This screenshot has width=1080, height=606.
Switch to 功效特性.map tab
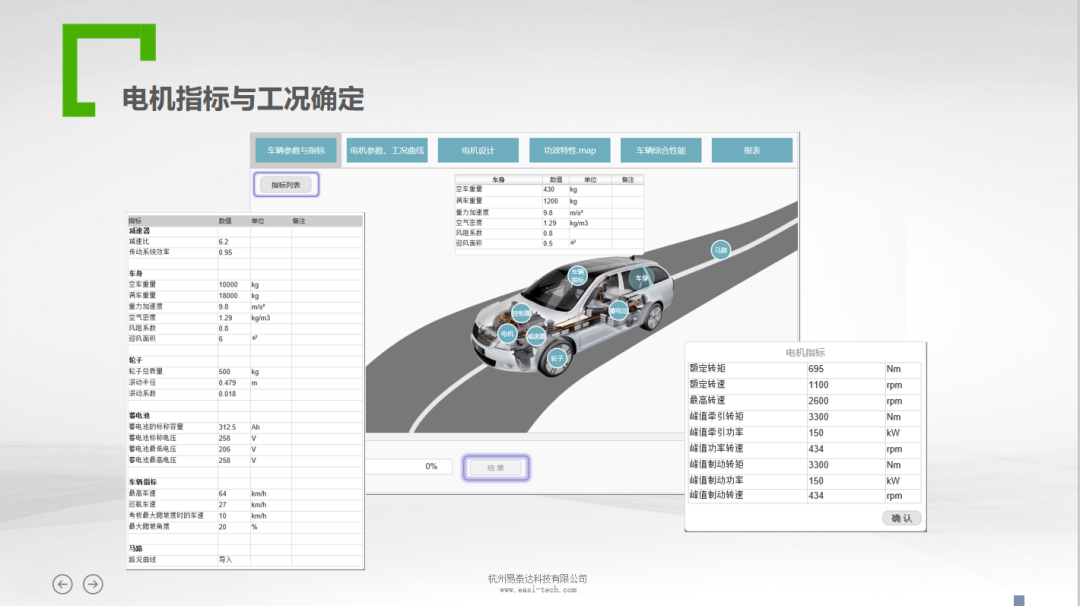[570, 150]
